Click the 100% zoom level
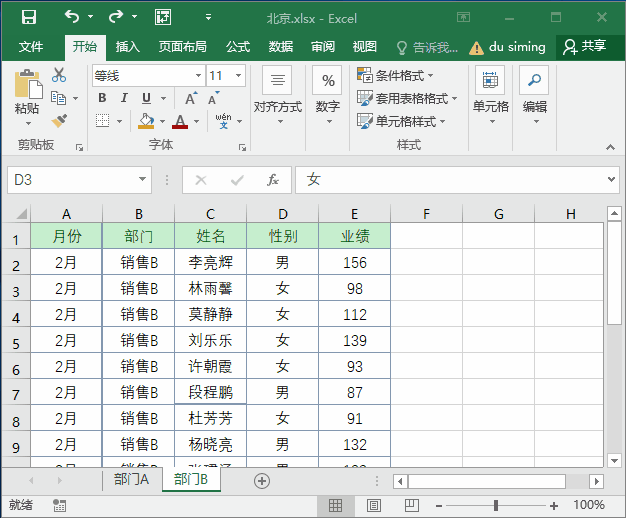This screenshot has width=626, height=518. pos(589,505)
